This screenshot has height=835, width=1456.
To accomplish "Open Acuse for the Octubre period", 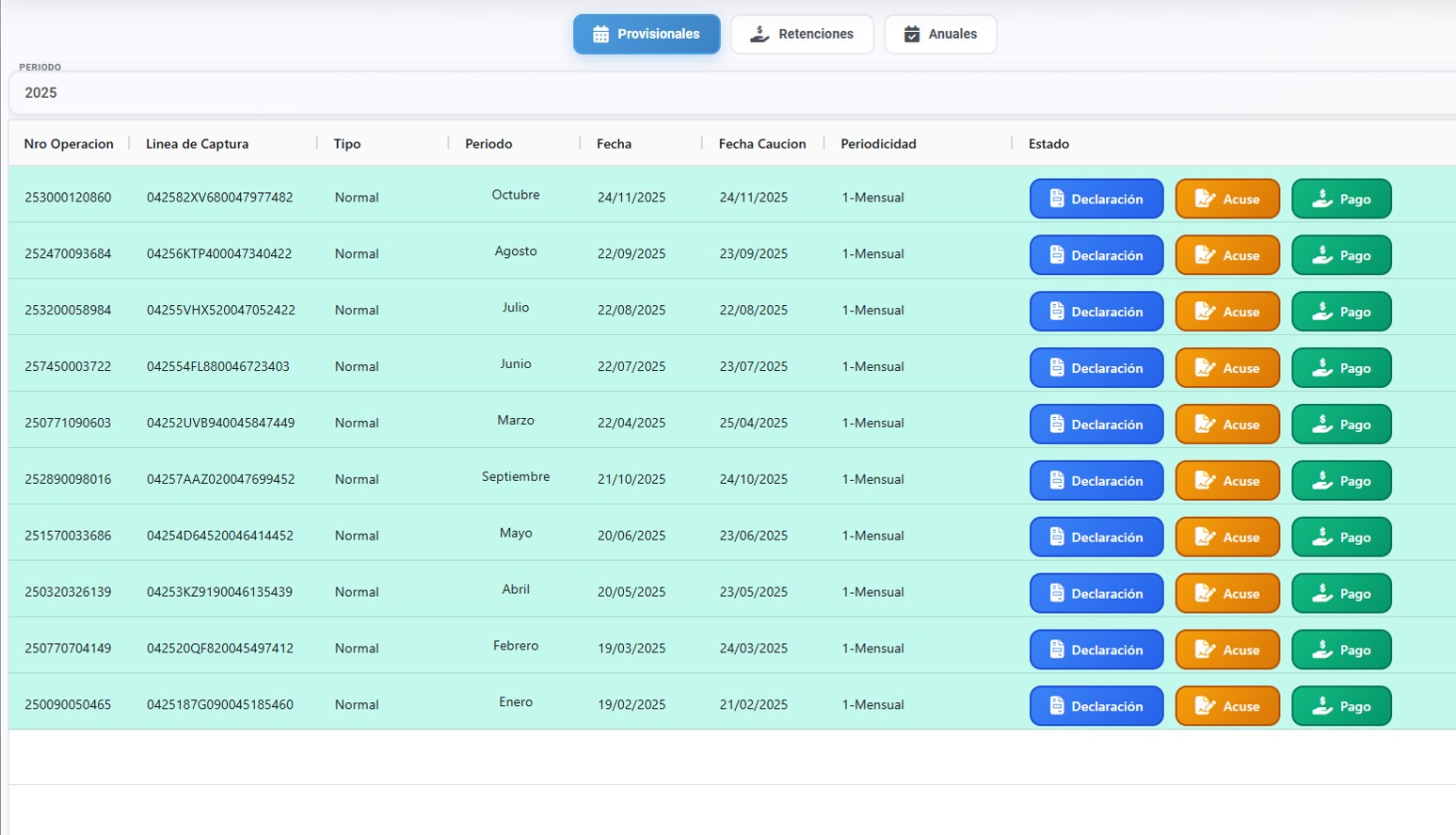I will [1227, 199].
